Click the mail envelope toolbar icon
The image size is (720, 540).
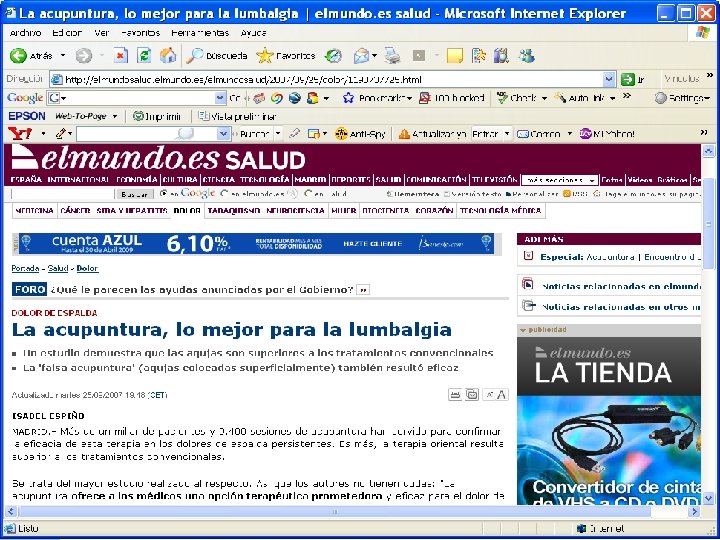361,56
